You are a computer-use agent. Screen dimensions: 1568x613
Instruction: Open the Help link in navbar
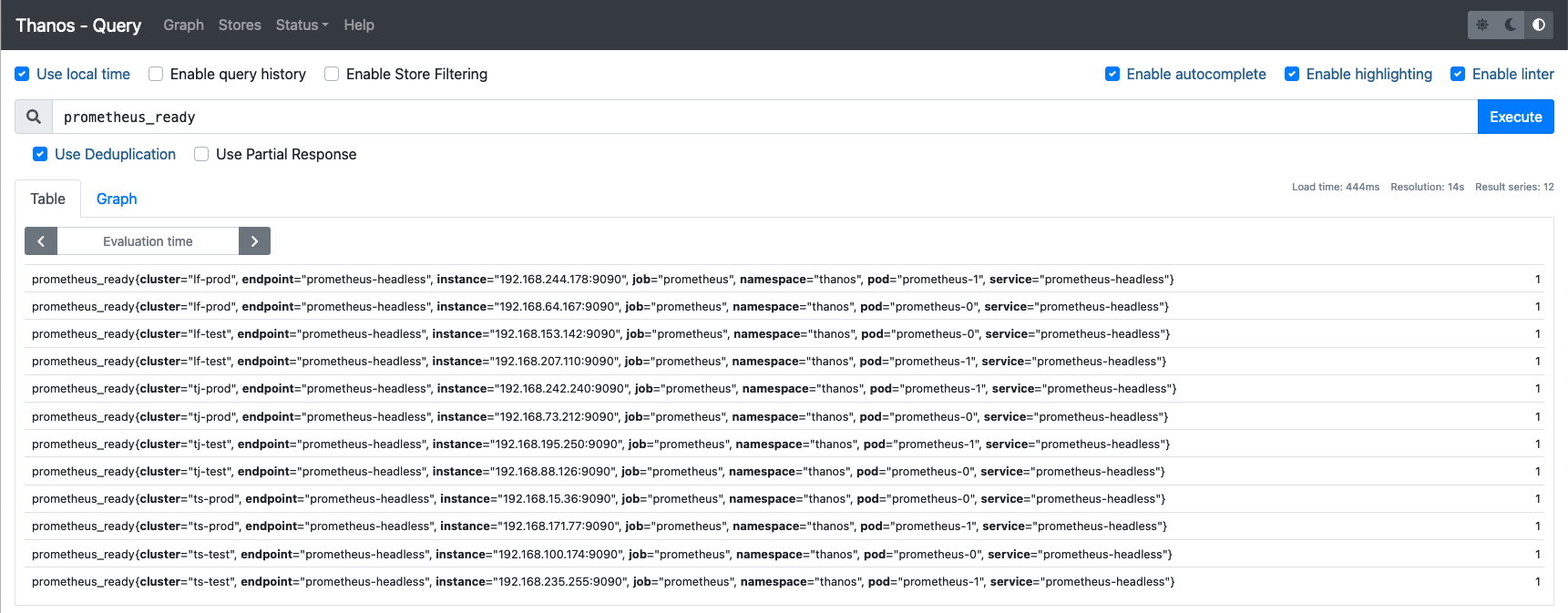point(359,25)
